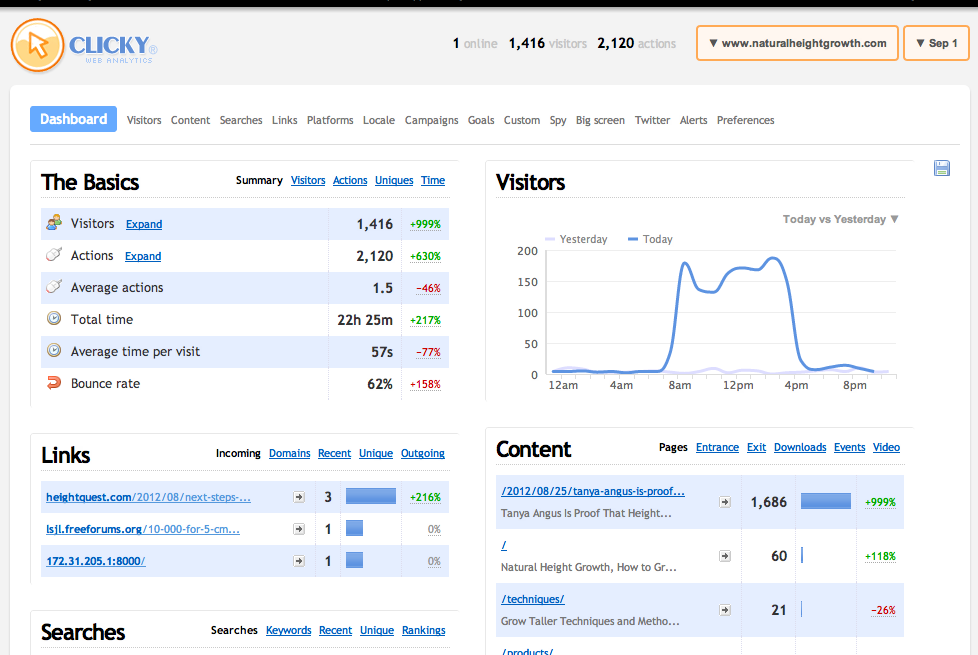Screen dimensions: 978x655
Task: Open the Alerts navigation tab
Action: [x=694, y=120]
